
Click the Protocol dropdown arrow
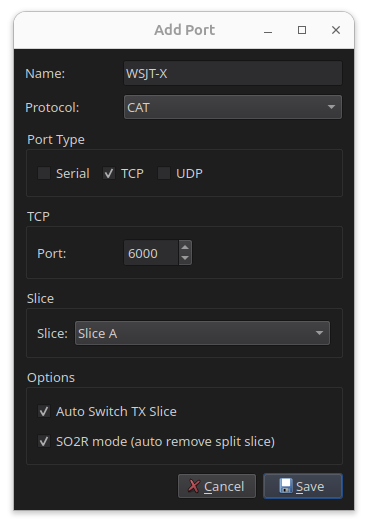(x=331, y=107)
